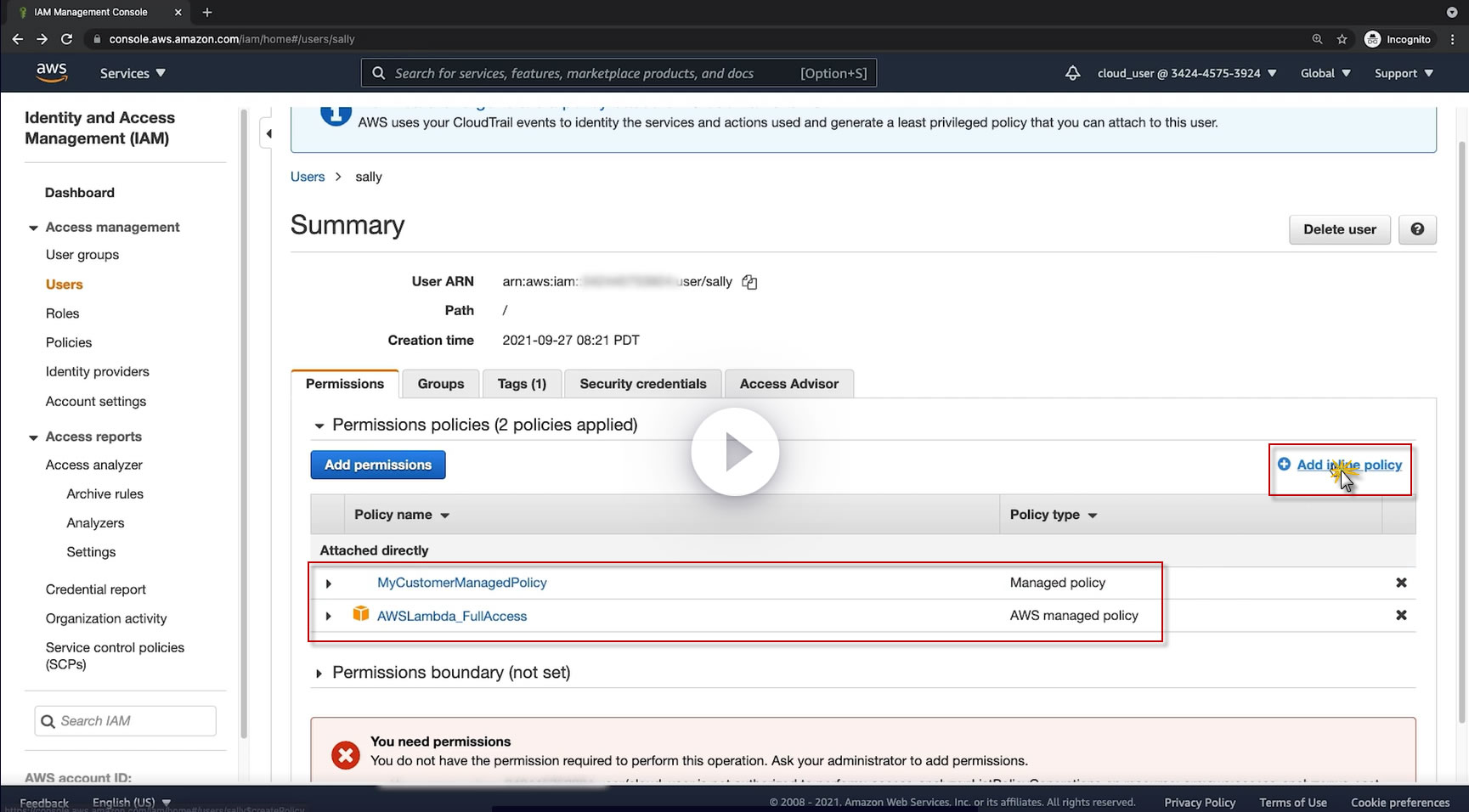The image size is (1469, 812).
Task: Detach AWSLambda_FullAccess using X icon
Action: 1401,615
